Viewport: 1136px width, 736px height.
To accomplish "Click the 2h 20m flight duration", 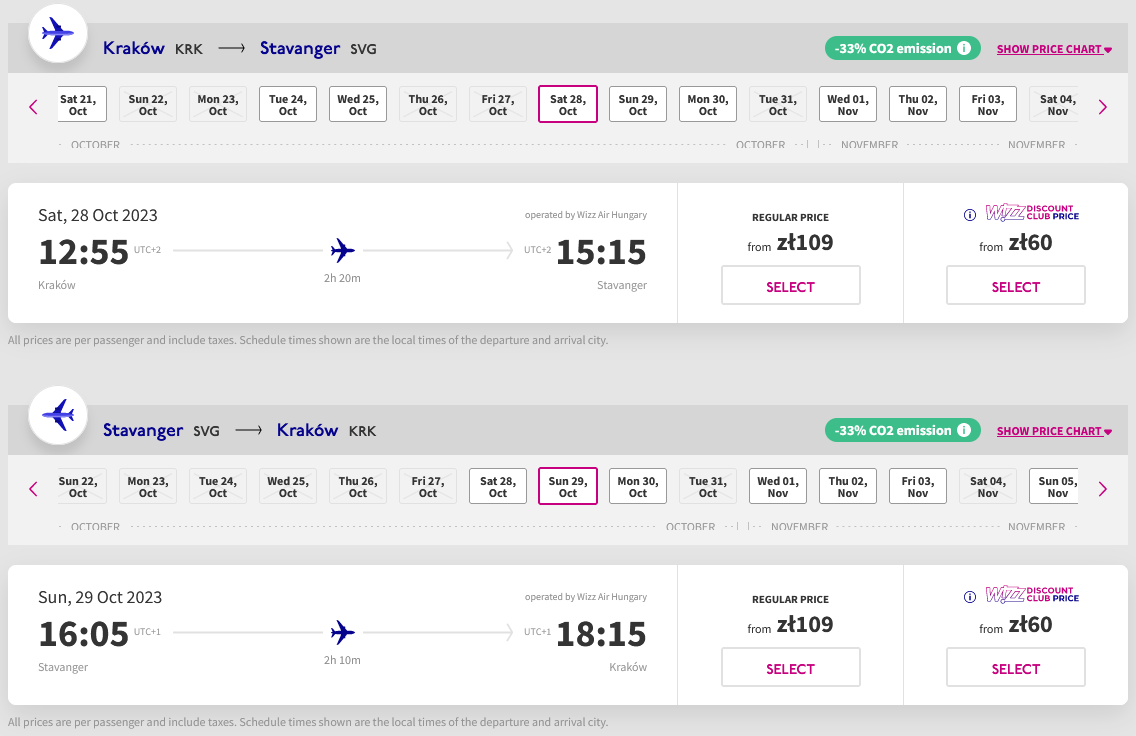I will click(x=342, y=278).
